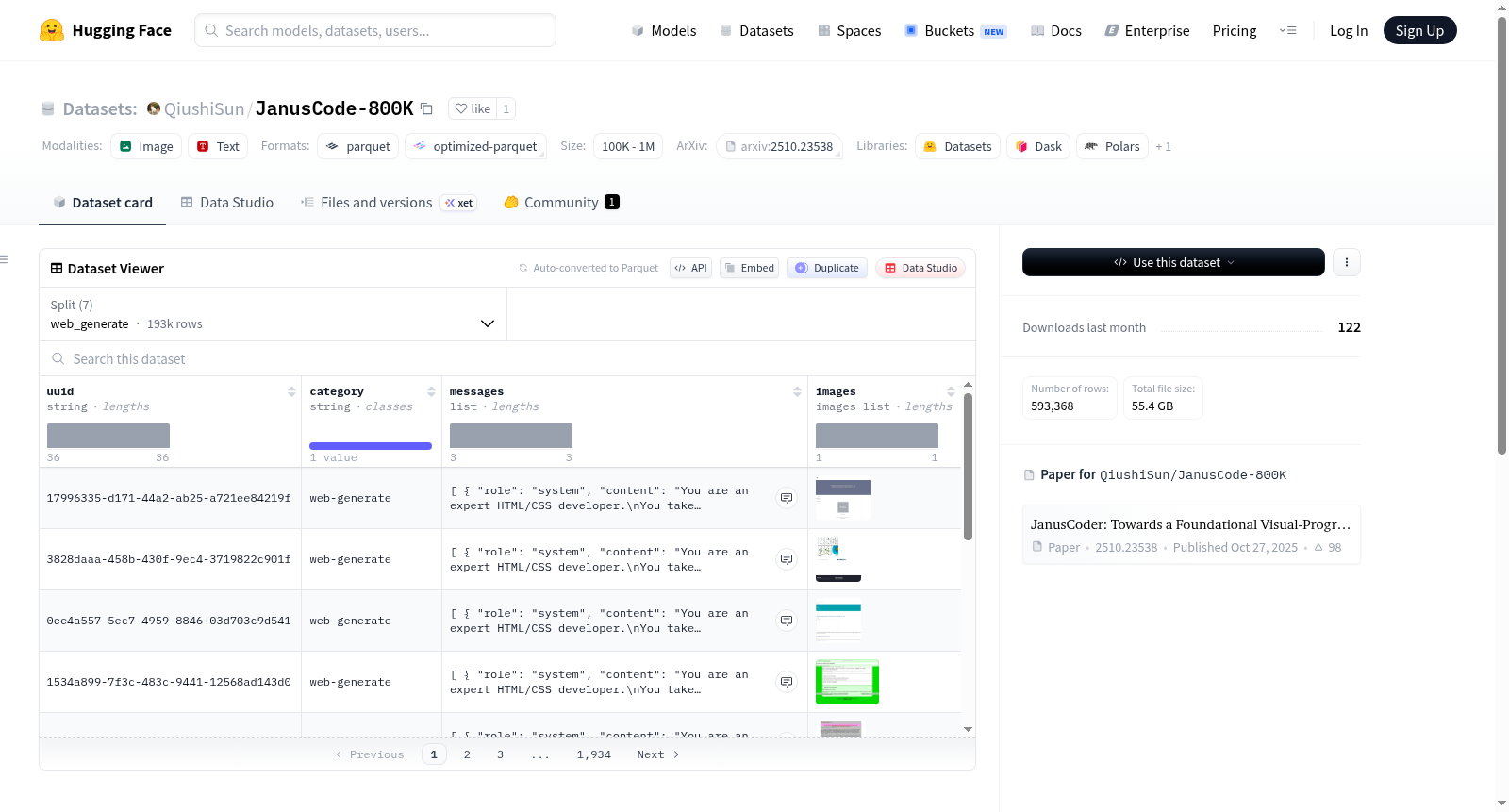Open the Pricing page
Viewport: 1509px width, 812px height.
click(1235, 30)
